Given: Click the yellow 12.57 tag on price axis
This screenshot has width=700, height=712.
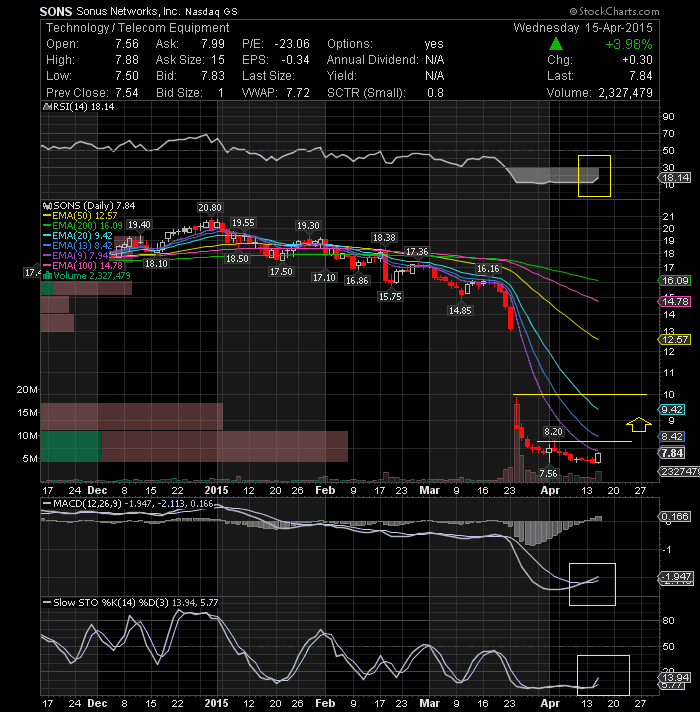Looking at the screenshot, I should tap(675, 340).
